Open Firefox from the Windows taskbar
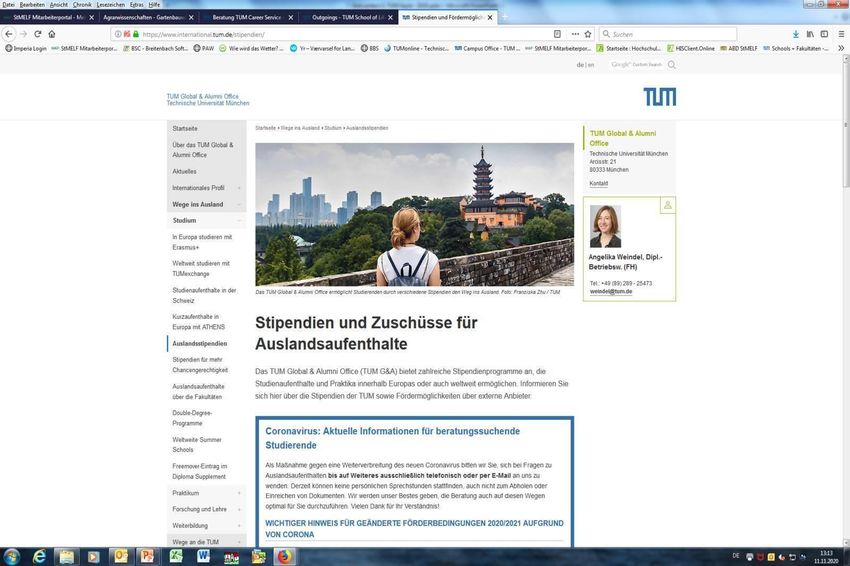Viewport: 850px width, 566px height. pos(284,555)
